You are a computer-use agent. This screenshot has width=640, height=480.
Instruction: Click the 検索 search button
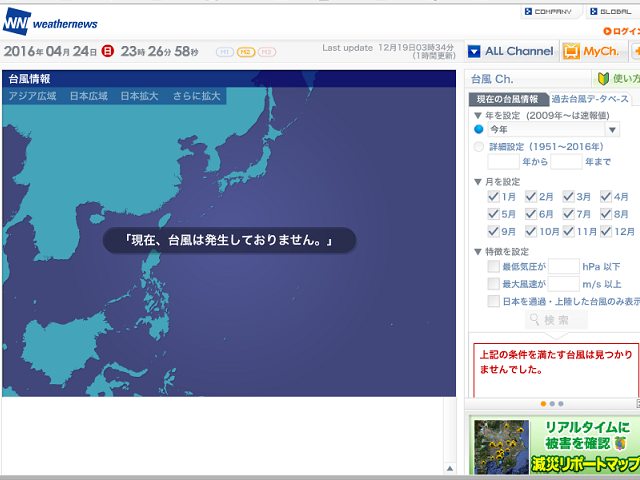556,320
